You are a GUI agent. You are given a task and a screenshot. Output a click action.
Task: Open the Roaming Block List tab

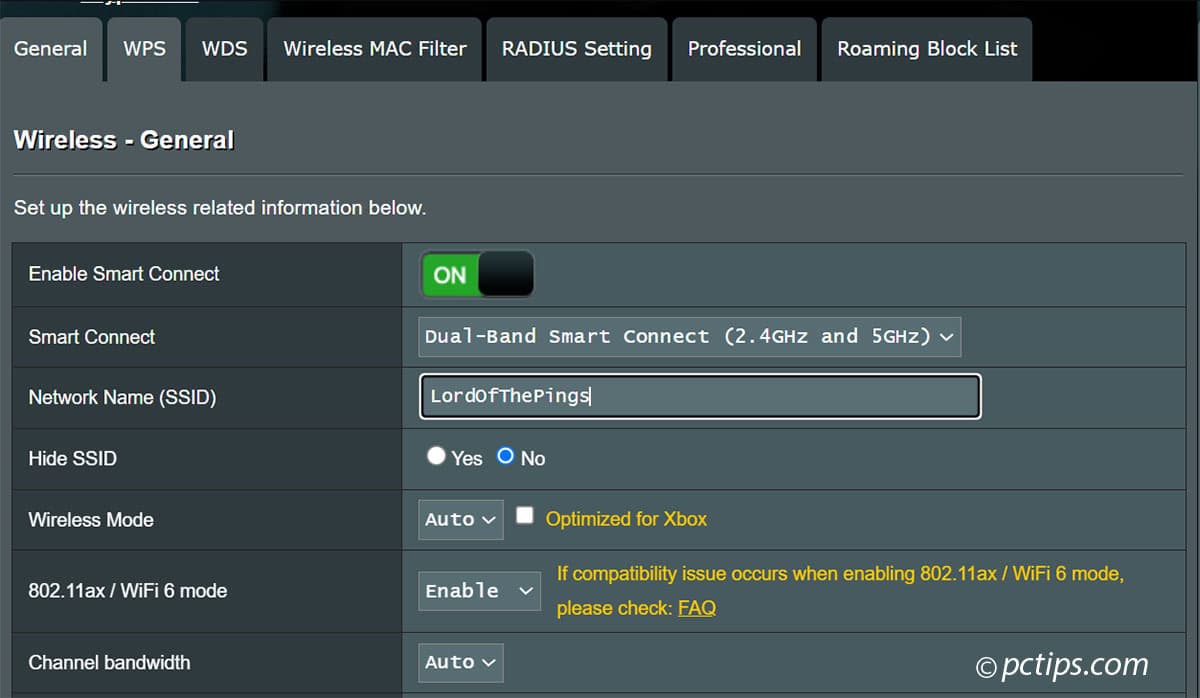tap(925, 48)
